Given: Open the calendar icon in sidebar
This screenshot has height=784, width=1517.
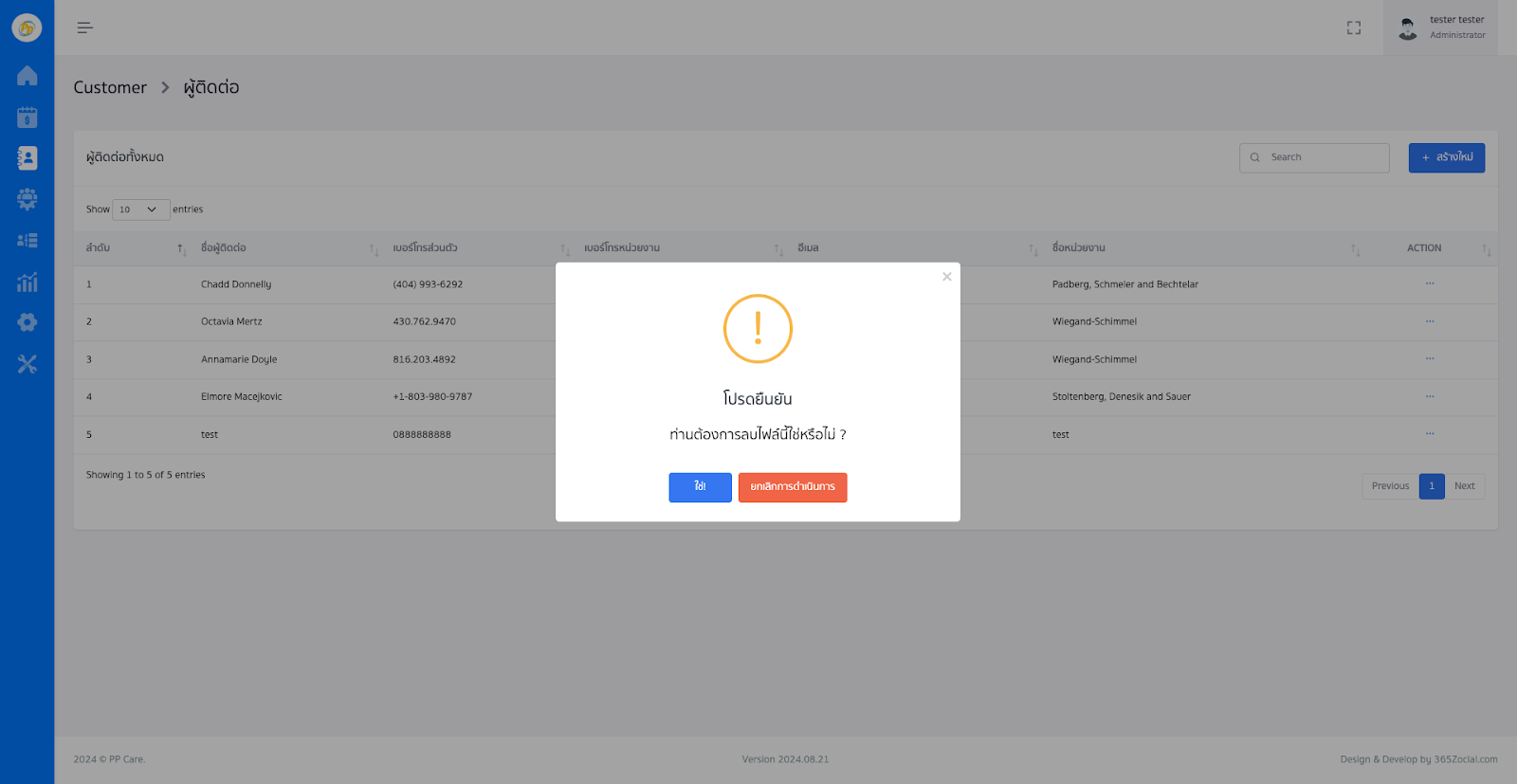Looking at the screenshot, I should tap(27, 118).
